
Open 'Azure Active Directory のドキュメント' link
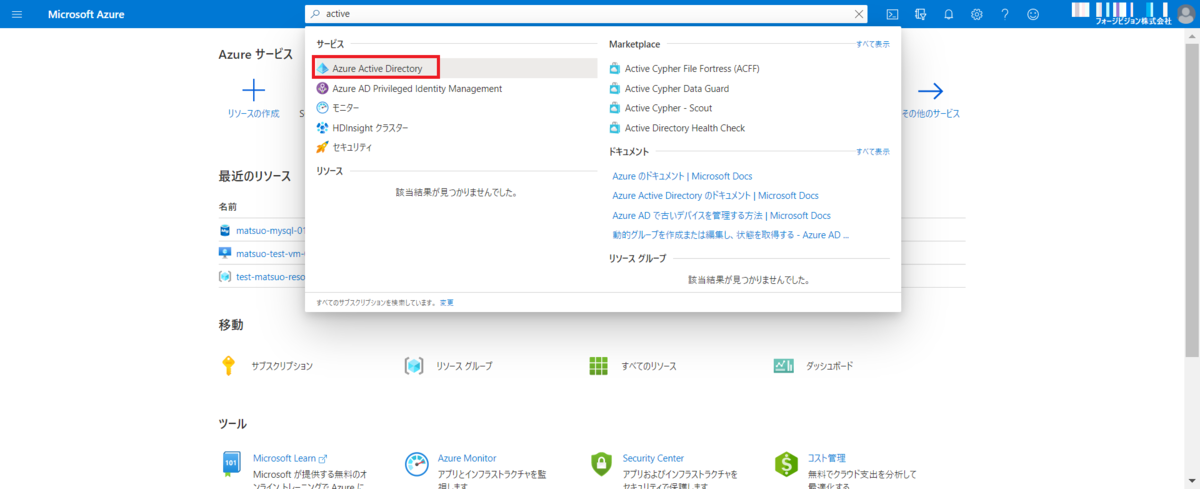coord(715,196)
